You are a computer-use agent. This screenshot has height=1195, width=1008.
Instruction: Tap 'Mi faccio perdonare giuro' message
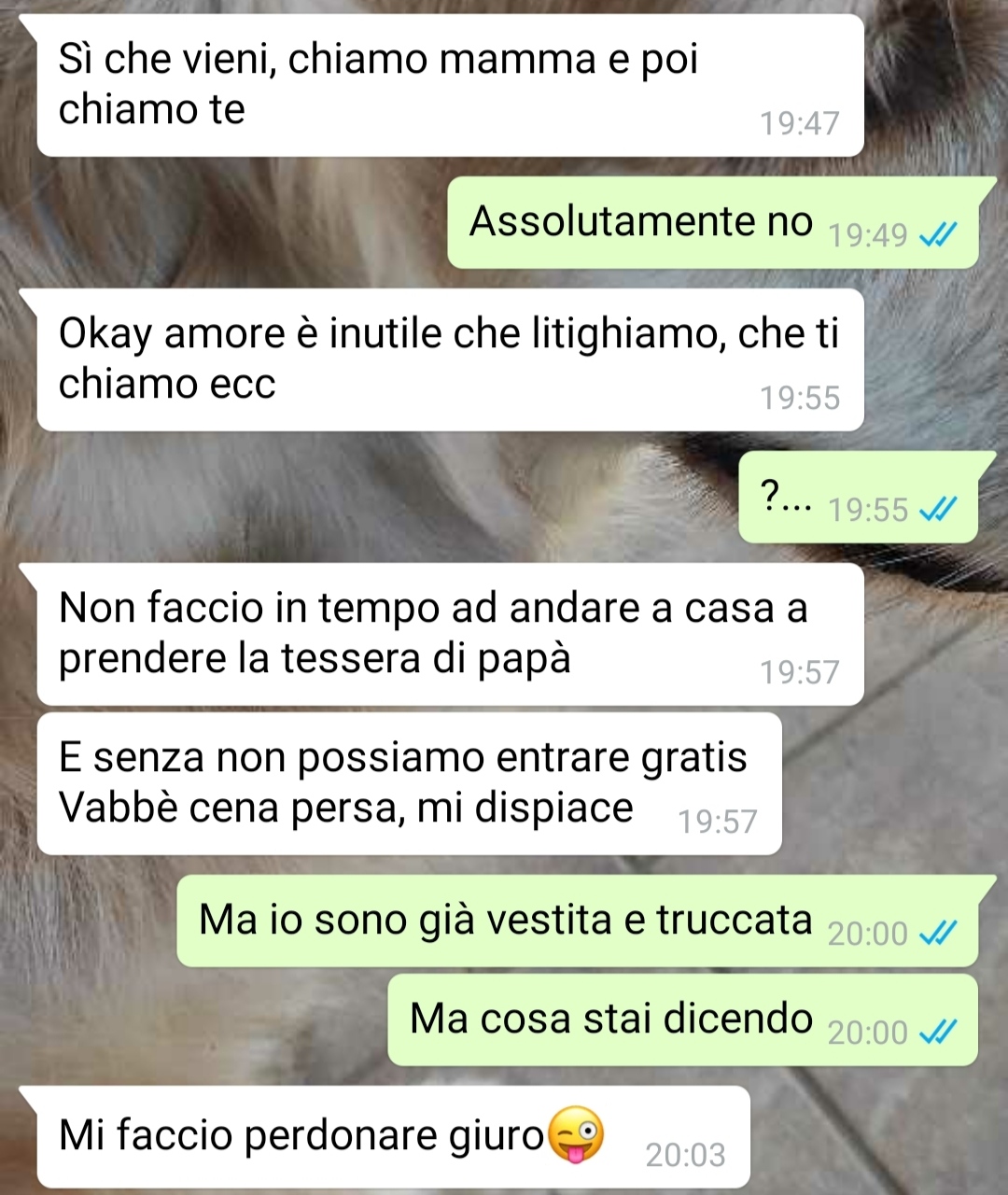click(x=394, y=1137)
